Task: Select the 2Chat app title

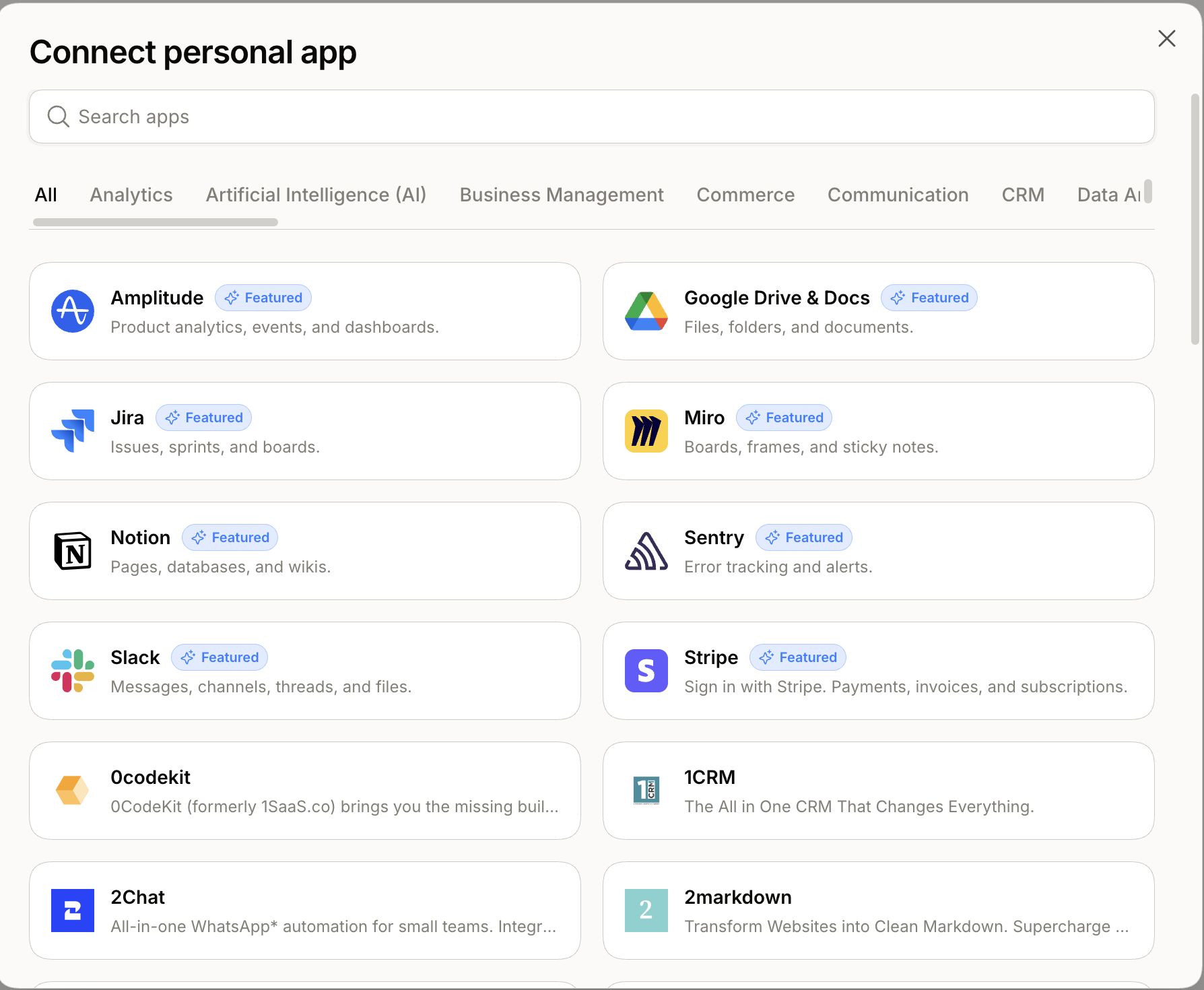Action: point(138,897)
